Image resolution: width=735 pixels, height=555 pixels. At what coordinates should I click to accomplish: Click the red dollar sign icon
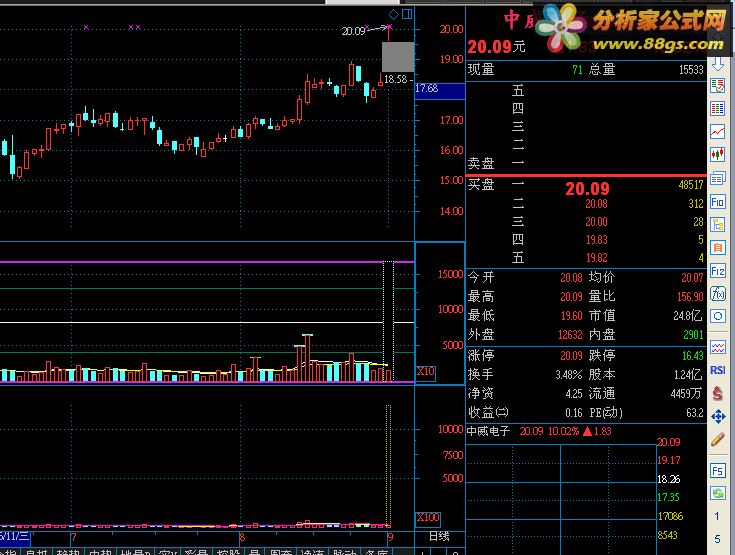click(x=718, y=393)
